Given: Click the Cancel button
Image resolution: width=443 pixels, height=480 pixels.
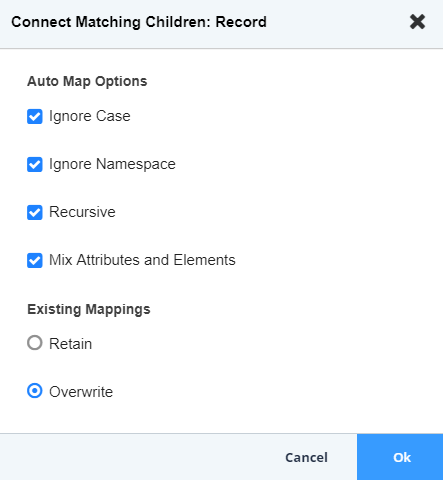Looking at the screenshot, I should (x=306, y=457).
